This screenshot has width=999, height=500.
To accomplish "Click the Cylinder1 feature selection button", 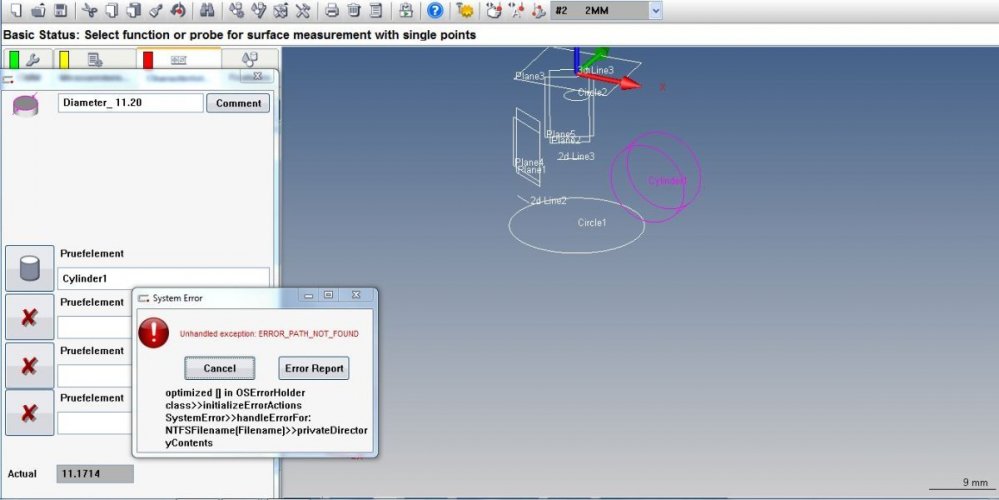I will 29,269.
